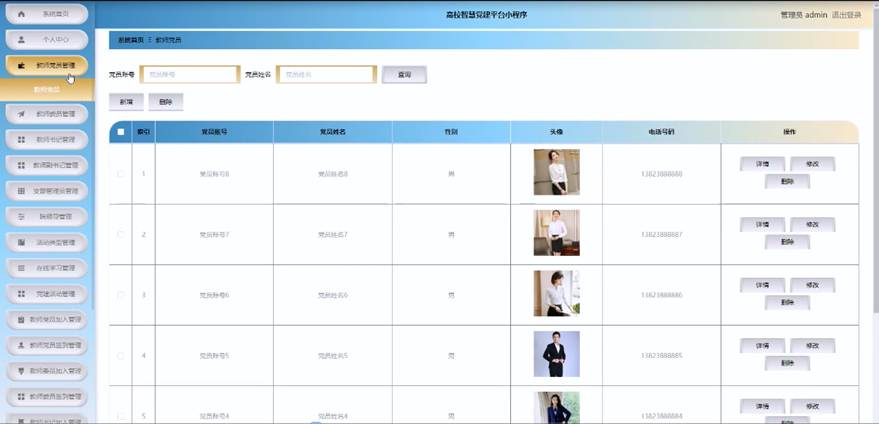Expand the 教师副书记管理 sidebar menu
879x424 pixels.
point(47,165)
